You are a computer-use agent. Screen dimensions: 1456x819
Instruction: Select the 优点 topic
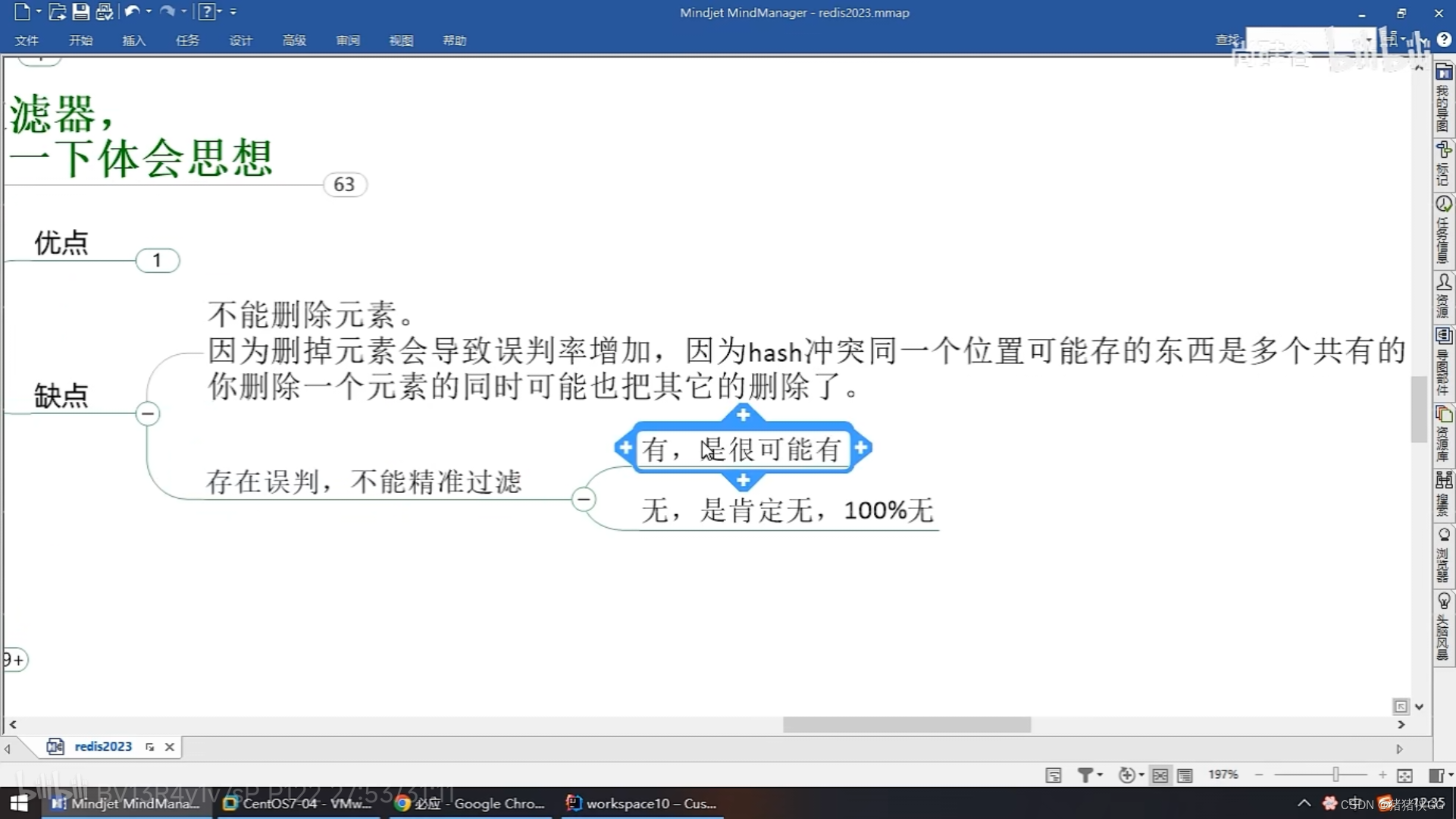coord(61,243)
